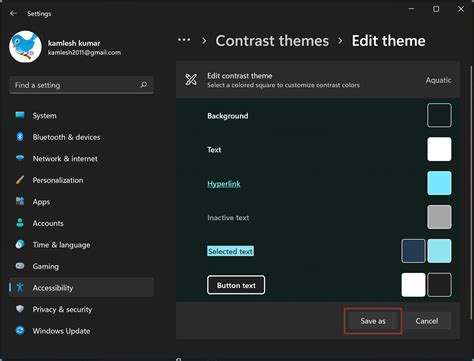Click the Gaming controller icon
Image resolution: width=474 pixels, height=361 pixels.
tap(20, 266)
